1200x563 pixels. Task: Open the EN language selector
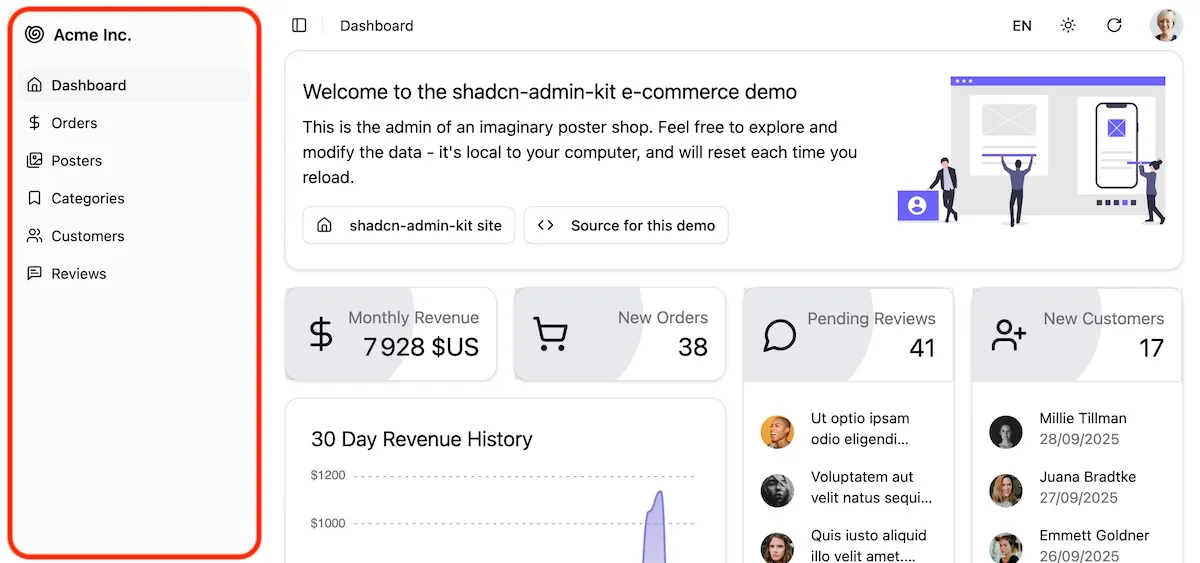tap(1022, 26)
